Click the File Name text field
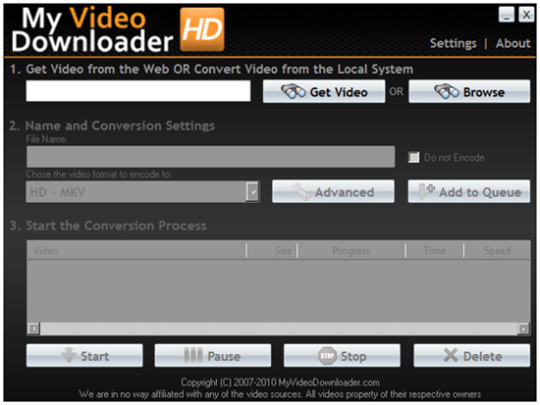Screen dimensions: 540x405 click(210, 156)
